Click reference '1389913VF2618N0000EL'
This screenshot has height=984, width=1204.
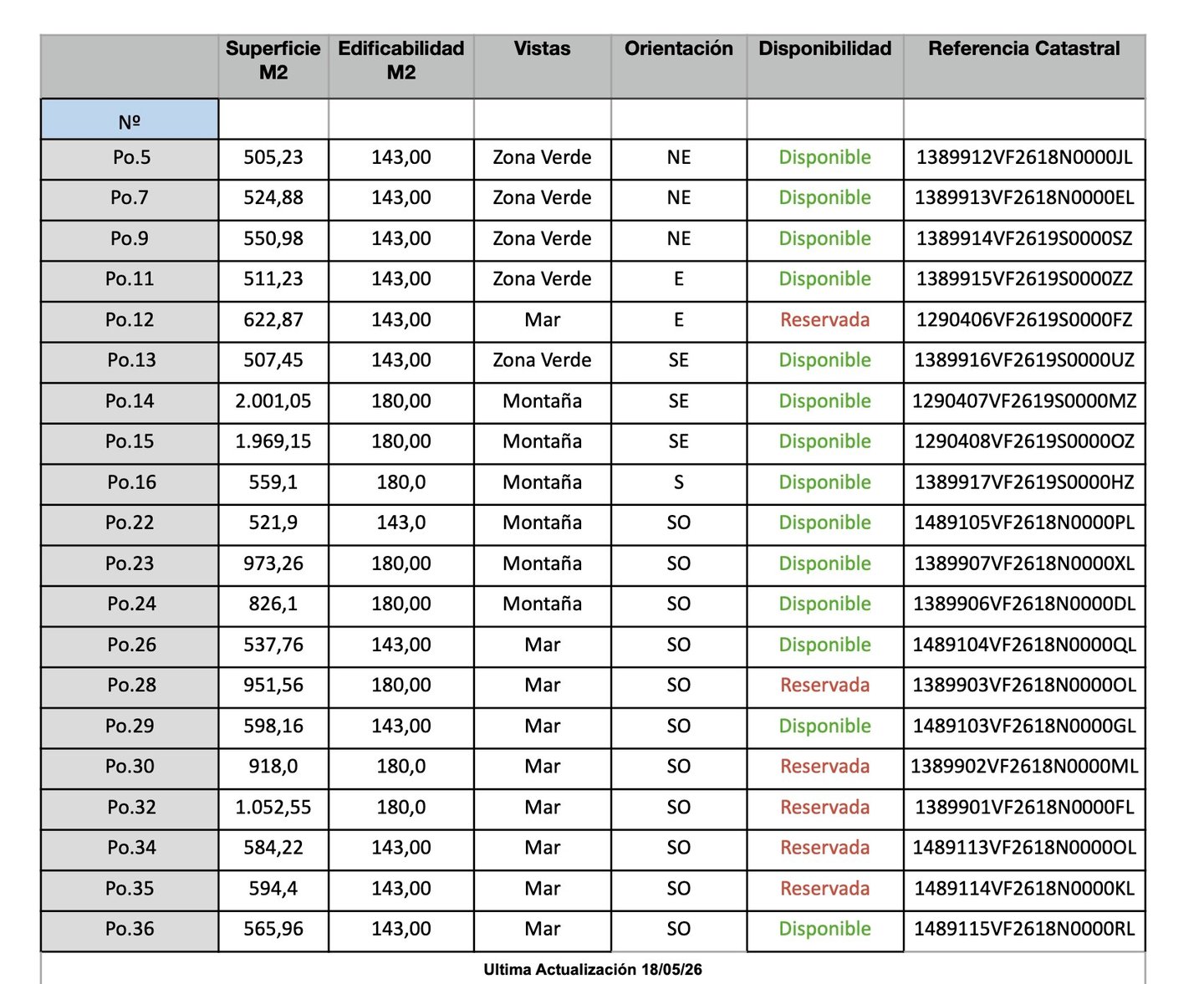pyautogui.click(x=1024, y=197)
